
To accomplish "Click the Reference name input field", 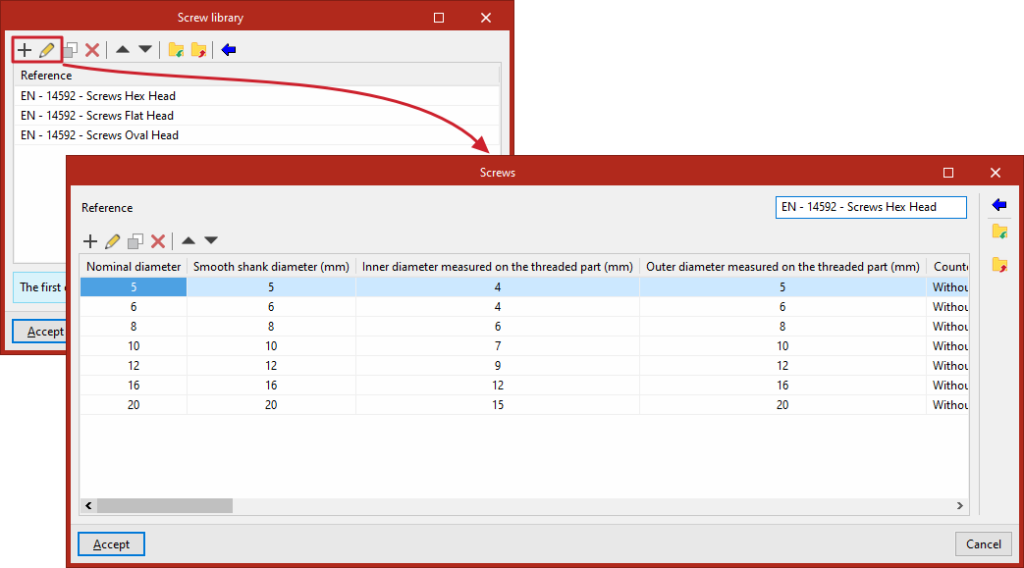I will [871, 207].
